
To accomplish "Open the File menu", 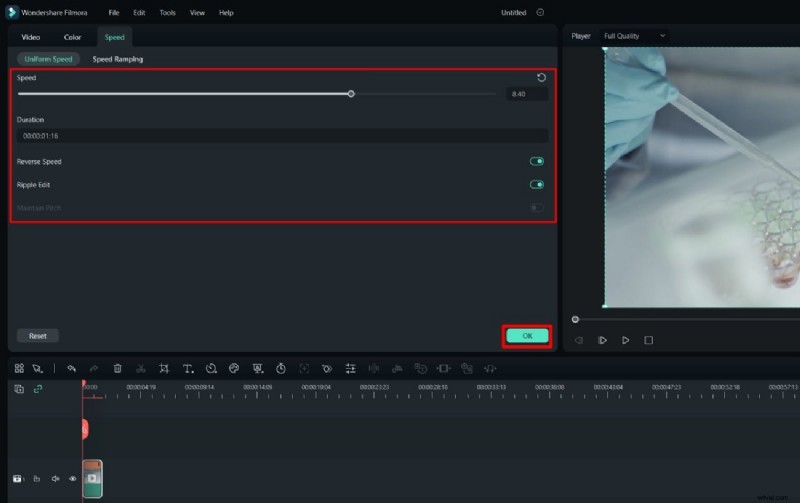I will coord(115,13).
